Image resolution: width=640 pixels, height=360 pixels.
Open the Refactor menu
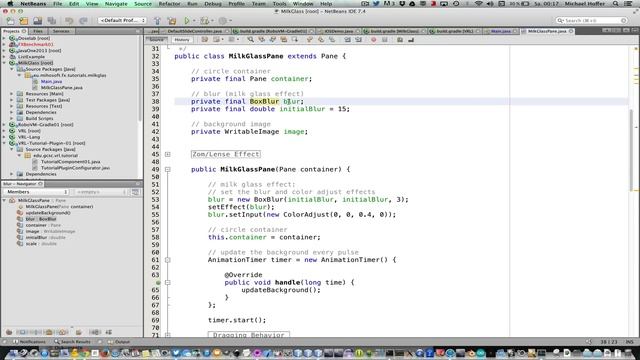pyautogui.click(x=169, y=4)
